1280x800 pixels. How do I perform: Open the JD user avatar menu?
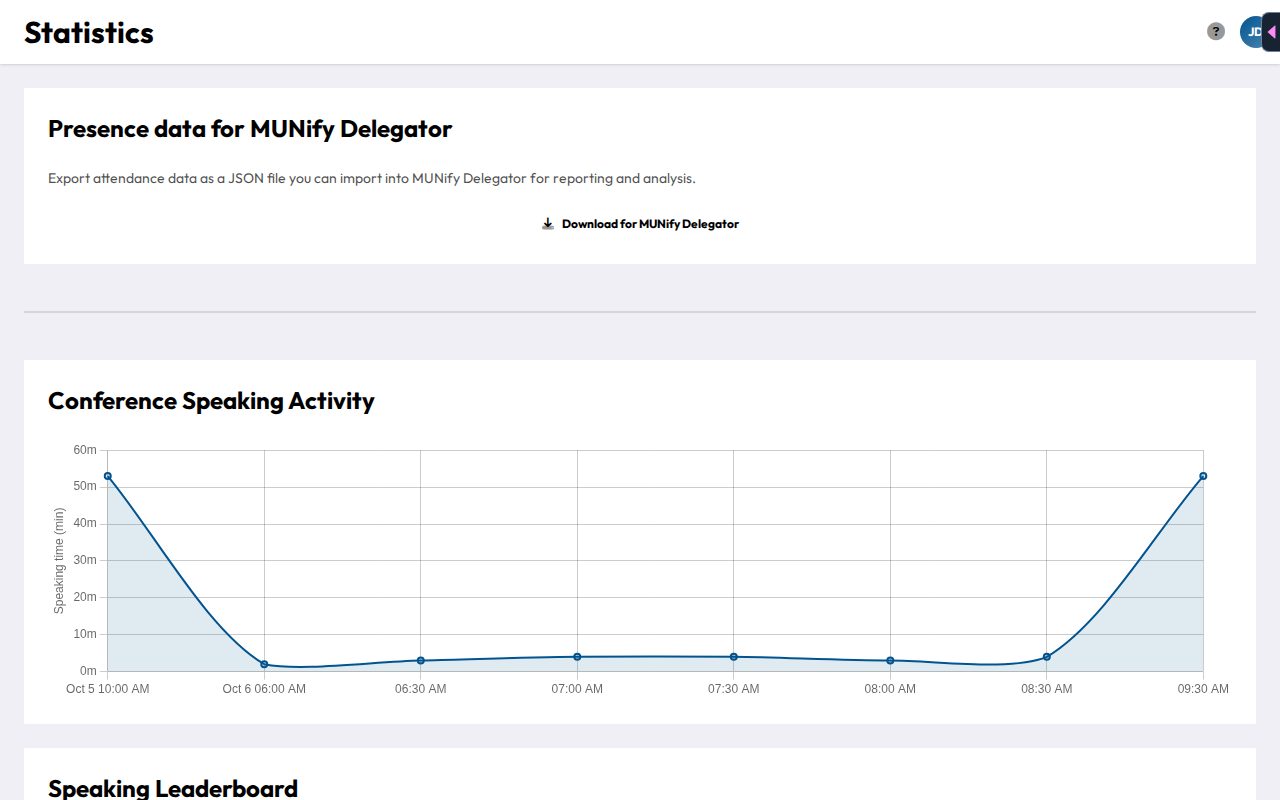click(1253, 31)
